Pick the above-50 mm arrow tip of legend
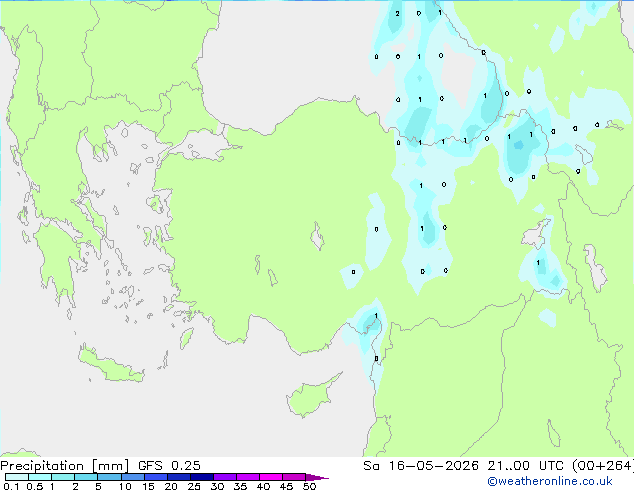The width and height of the screenshot is (634, 490). (x=317, y=477)
